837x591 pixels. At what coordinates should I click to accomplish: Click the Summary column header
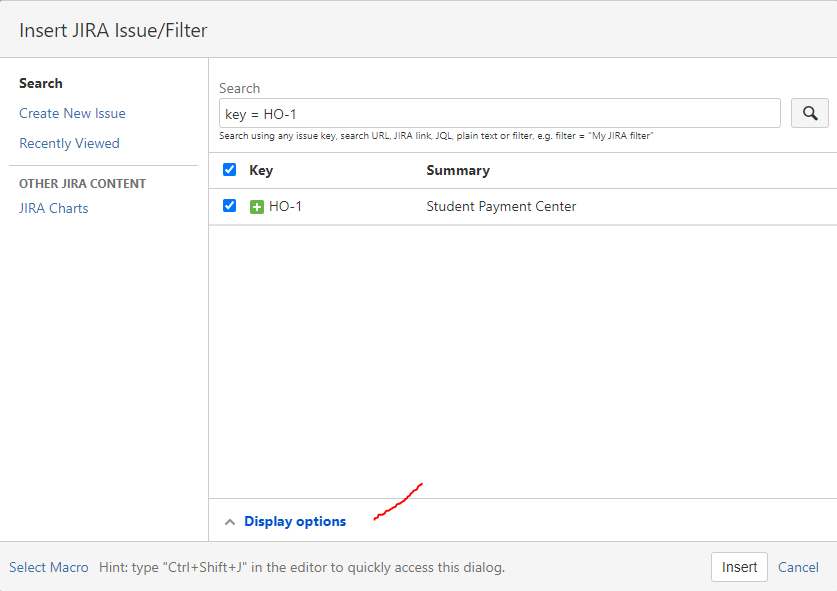tap(458, 170)
